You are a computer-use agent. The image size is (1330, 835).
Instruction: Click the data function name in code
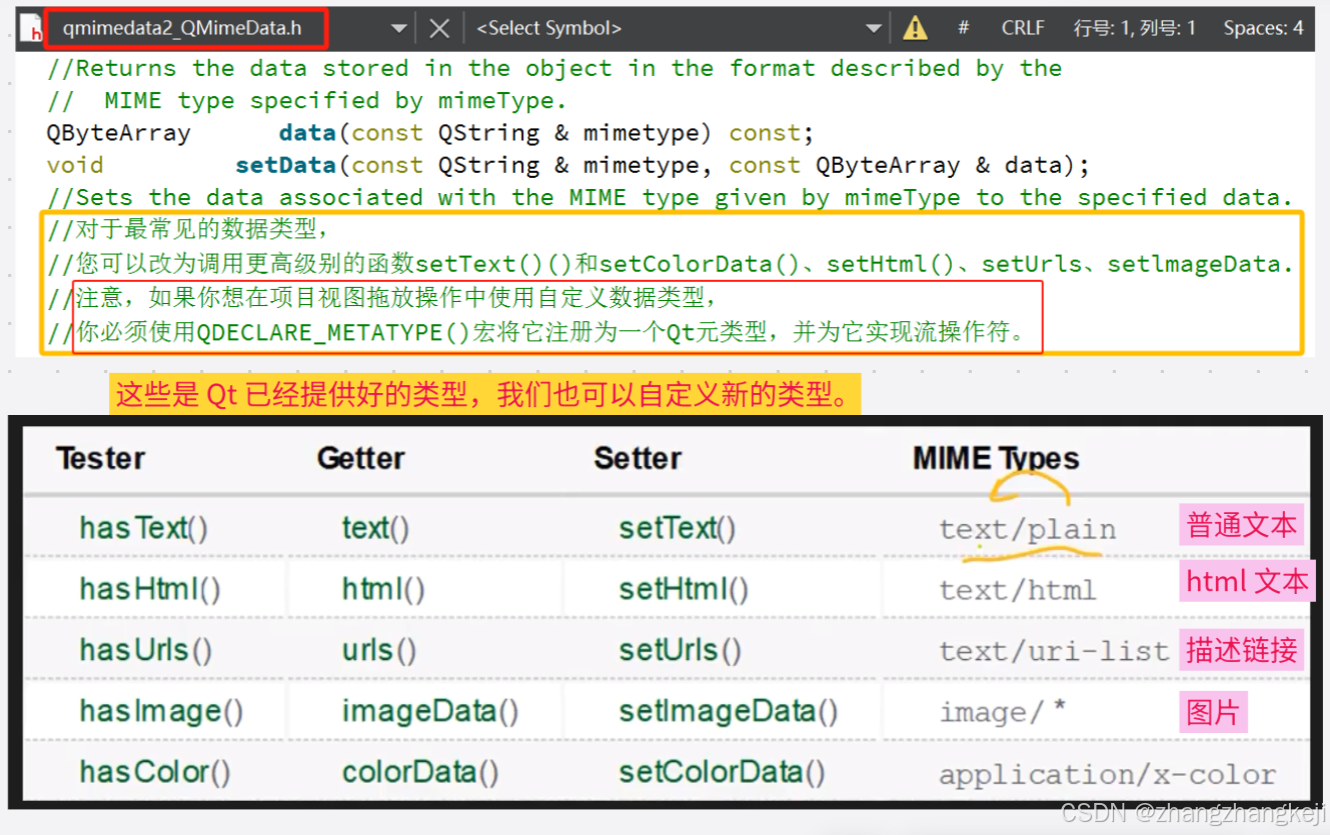pyautogui.click(x=307, y=133)
